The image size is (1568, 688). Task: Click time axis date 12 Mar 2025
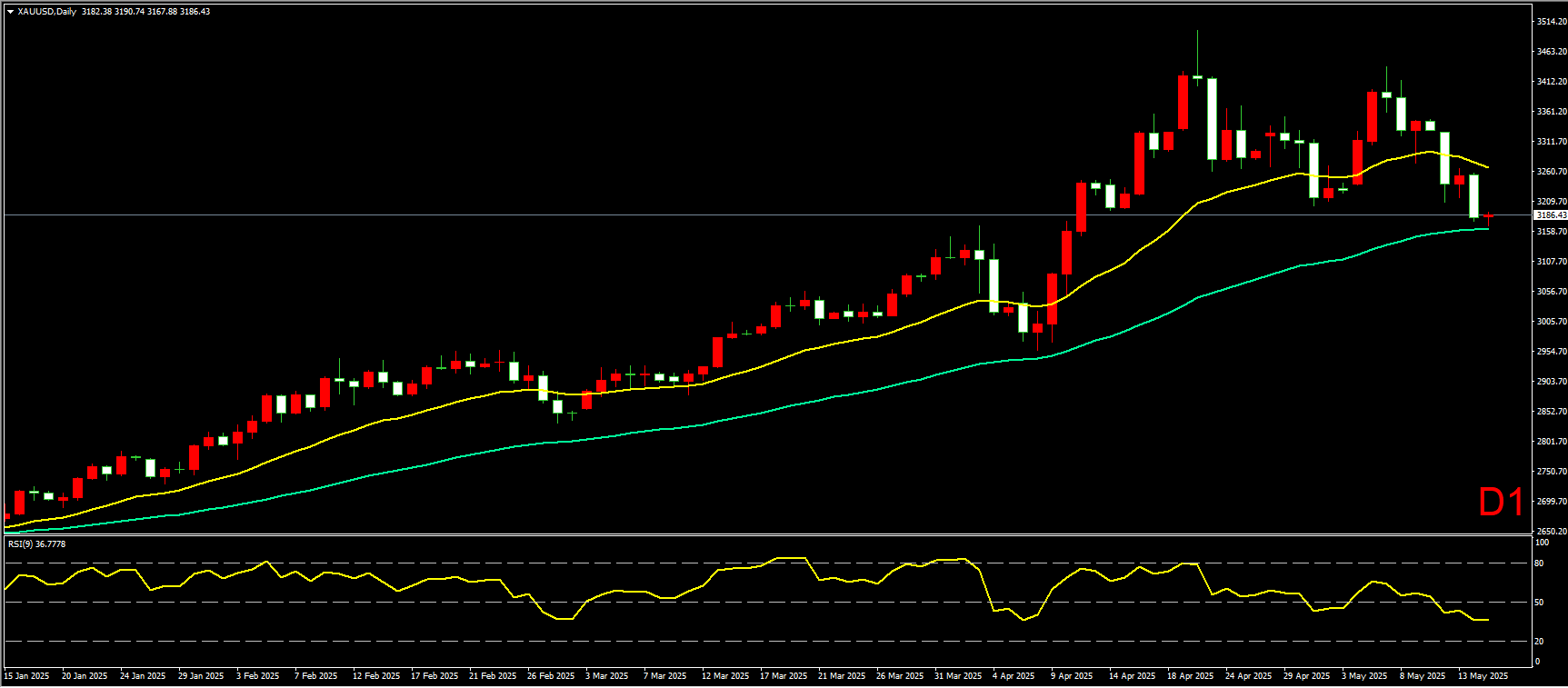pyautogui.click(x=725, y=676)
